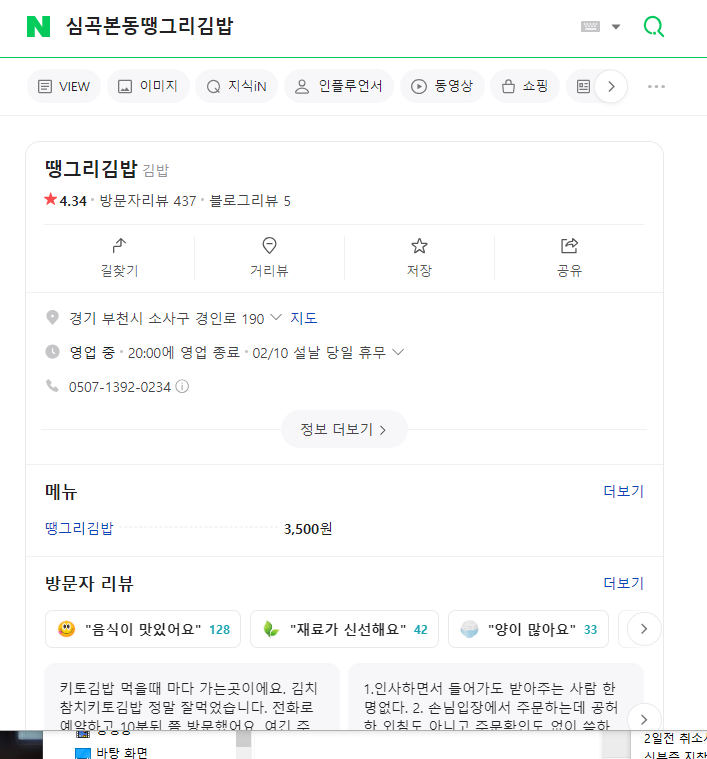Image resolution: width=707 pixels, height=759 pixels.
Task: Click the clock business hours icon
Action: coord(52,352)
